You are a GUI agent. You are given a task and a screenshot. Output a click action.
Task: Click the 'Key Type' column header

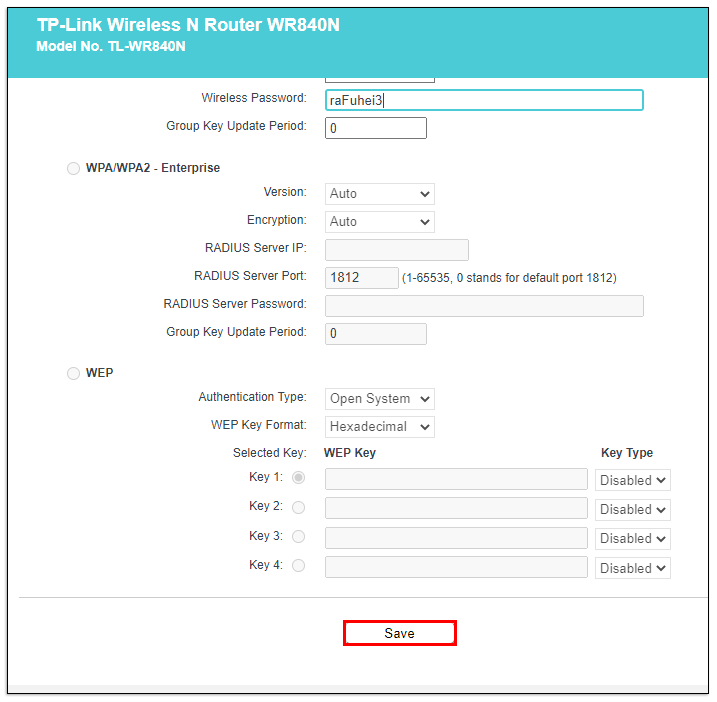point(627,453)
